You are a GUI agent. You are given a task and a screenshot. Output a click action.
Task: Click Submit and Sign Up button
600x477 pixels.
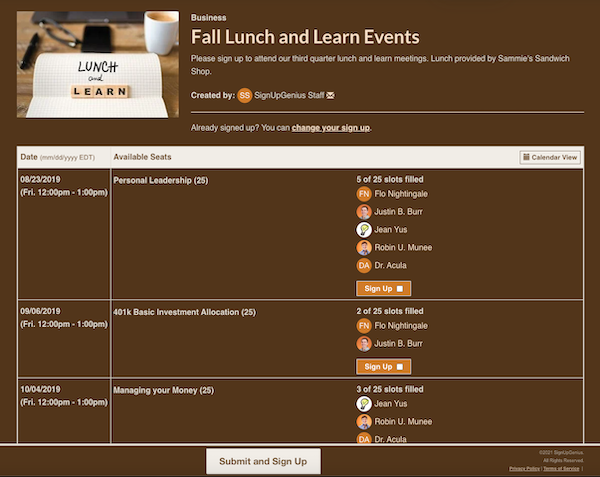(263, 461)
